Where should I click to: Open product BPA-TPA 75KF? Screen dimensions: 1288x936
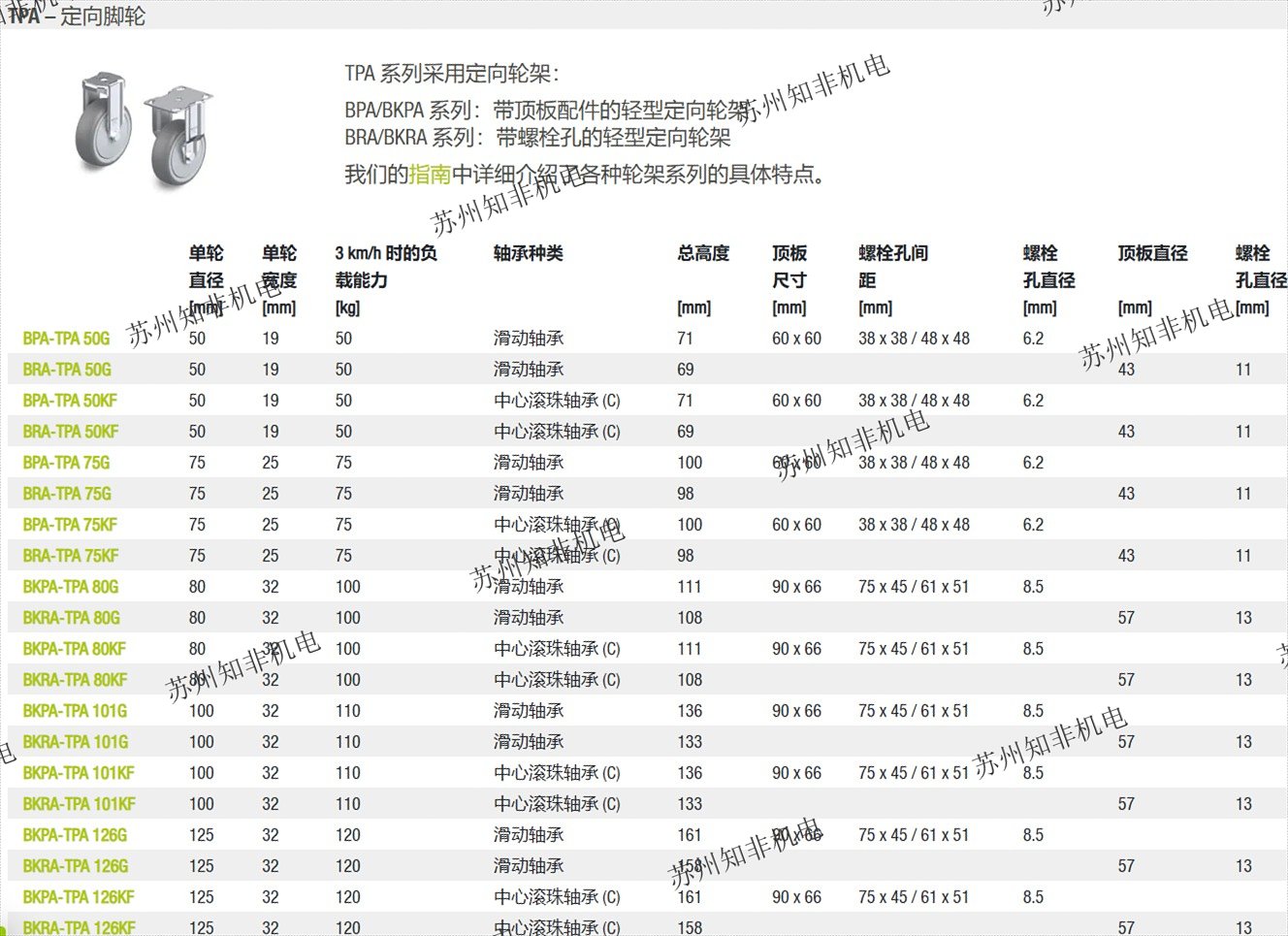pos(70,525)
